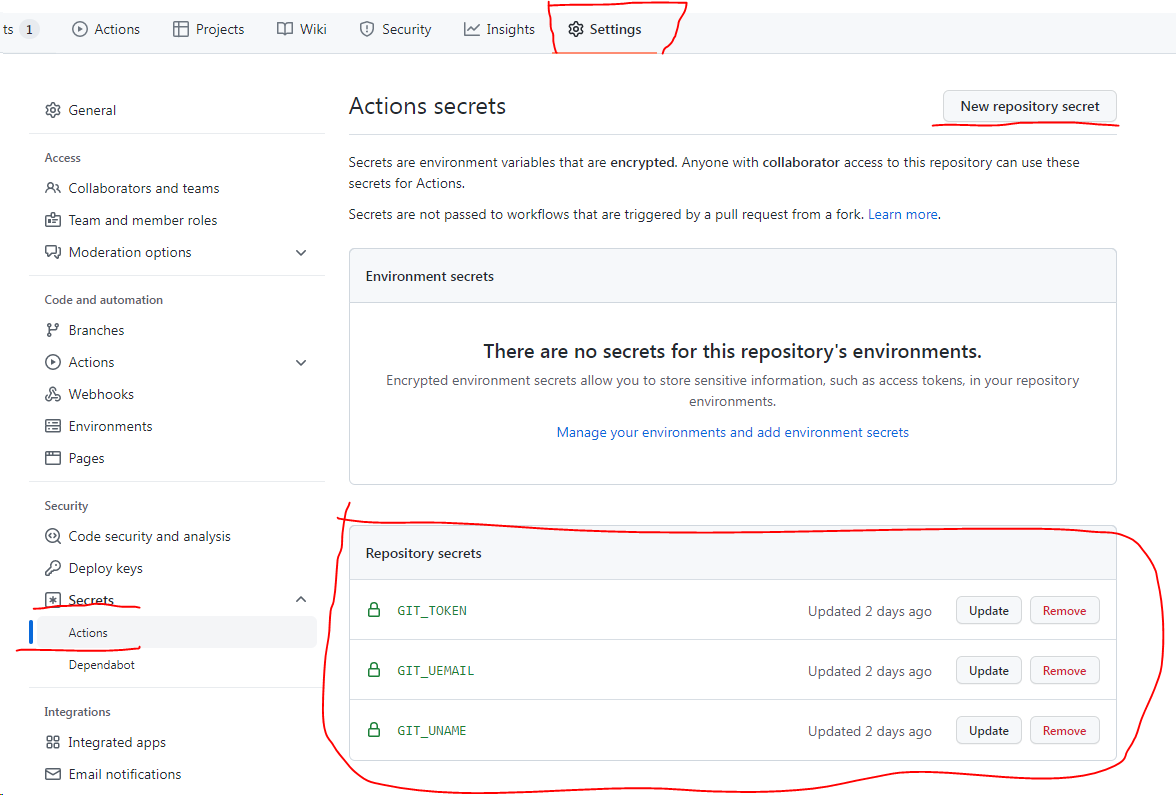Click the Webhooks icon in sidebar

click(x=52, y=394)
